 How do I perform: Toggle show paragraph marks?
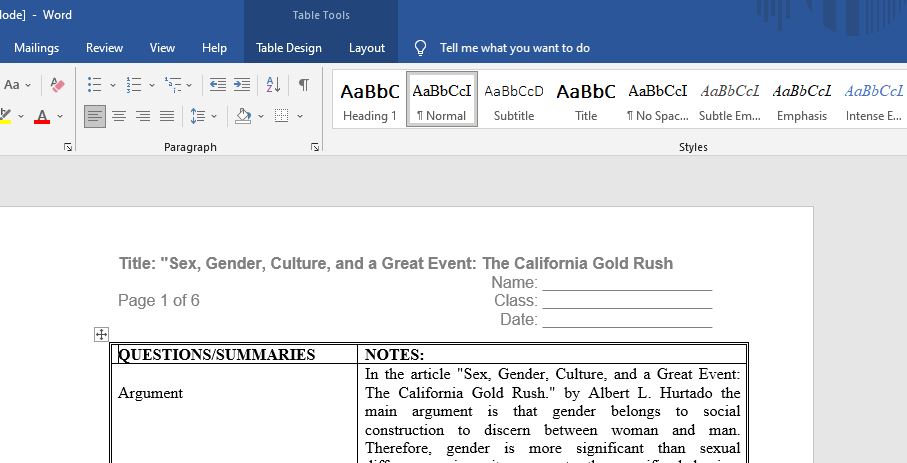[304, 85]
